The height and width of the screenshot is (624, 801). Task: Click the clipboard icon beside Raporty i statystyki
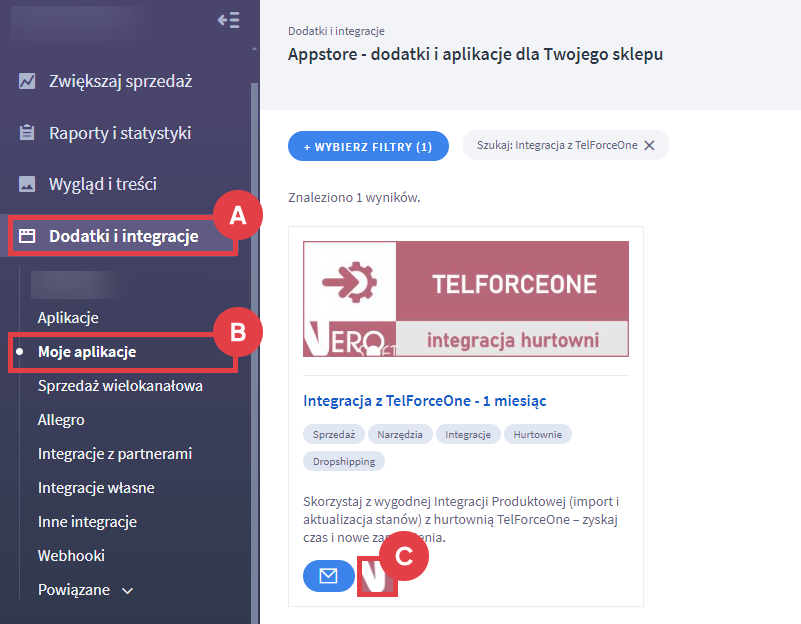point(27,132)
